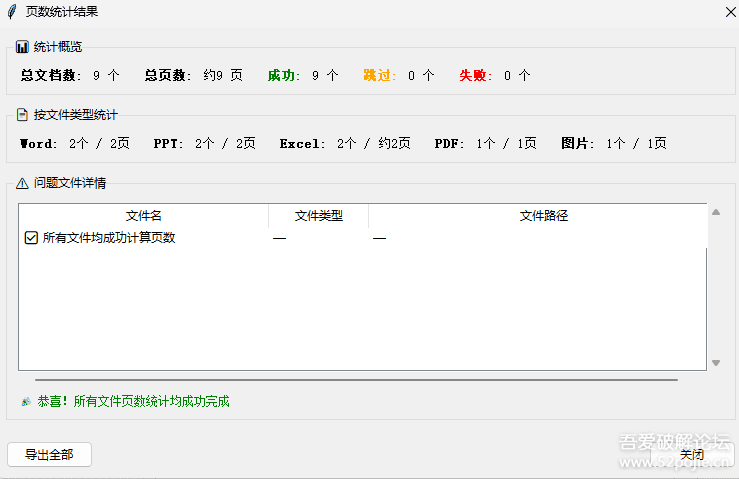The height and width of the screenshot is (479, 739).
Task: Toggle the checkbox for 所有文件均成功计算页数
Action: coord(30,238)
